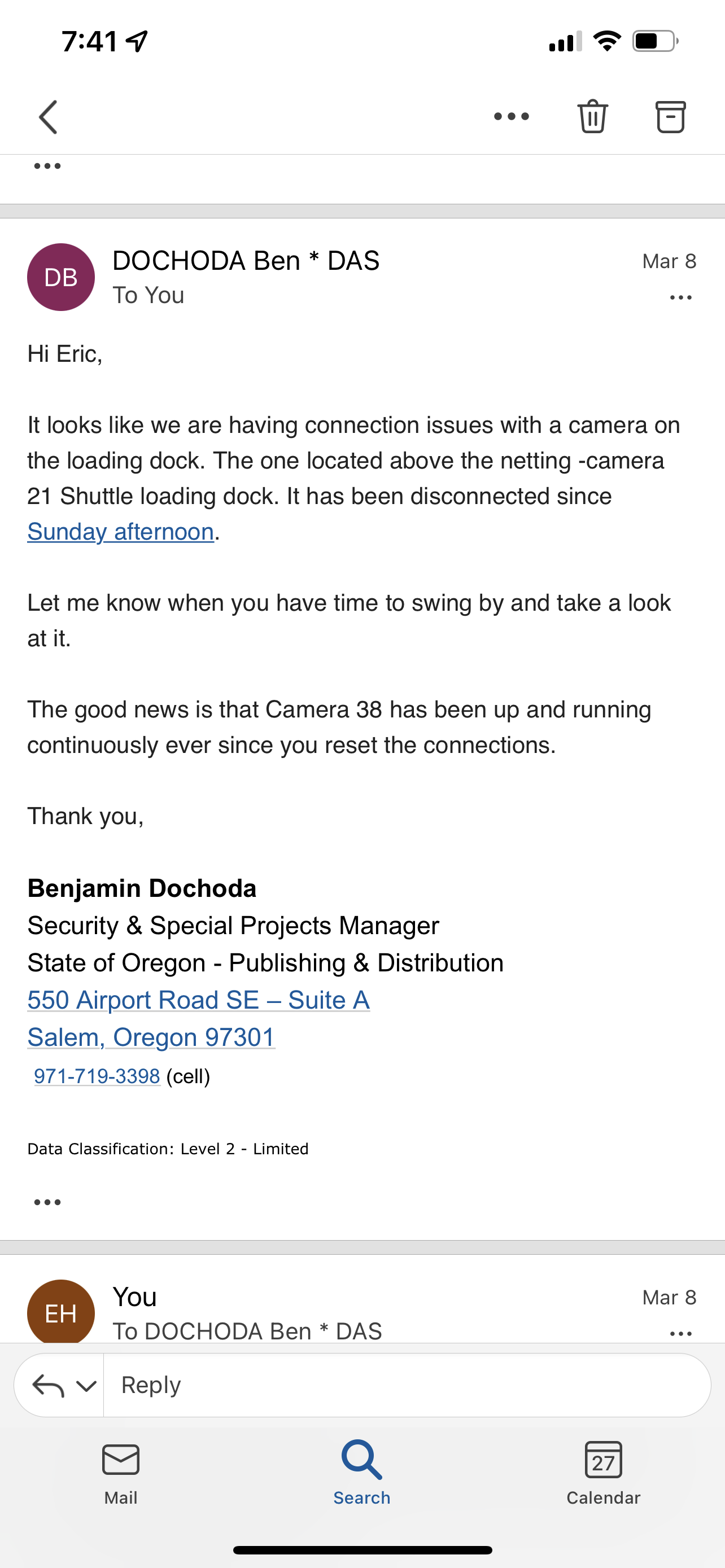
Task: Delete this email with the trash icon
Action: point(592,116)
